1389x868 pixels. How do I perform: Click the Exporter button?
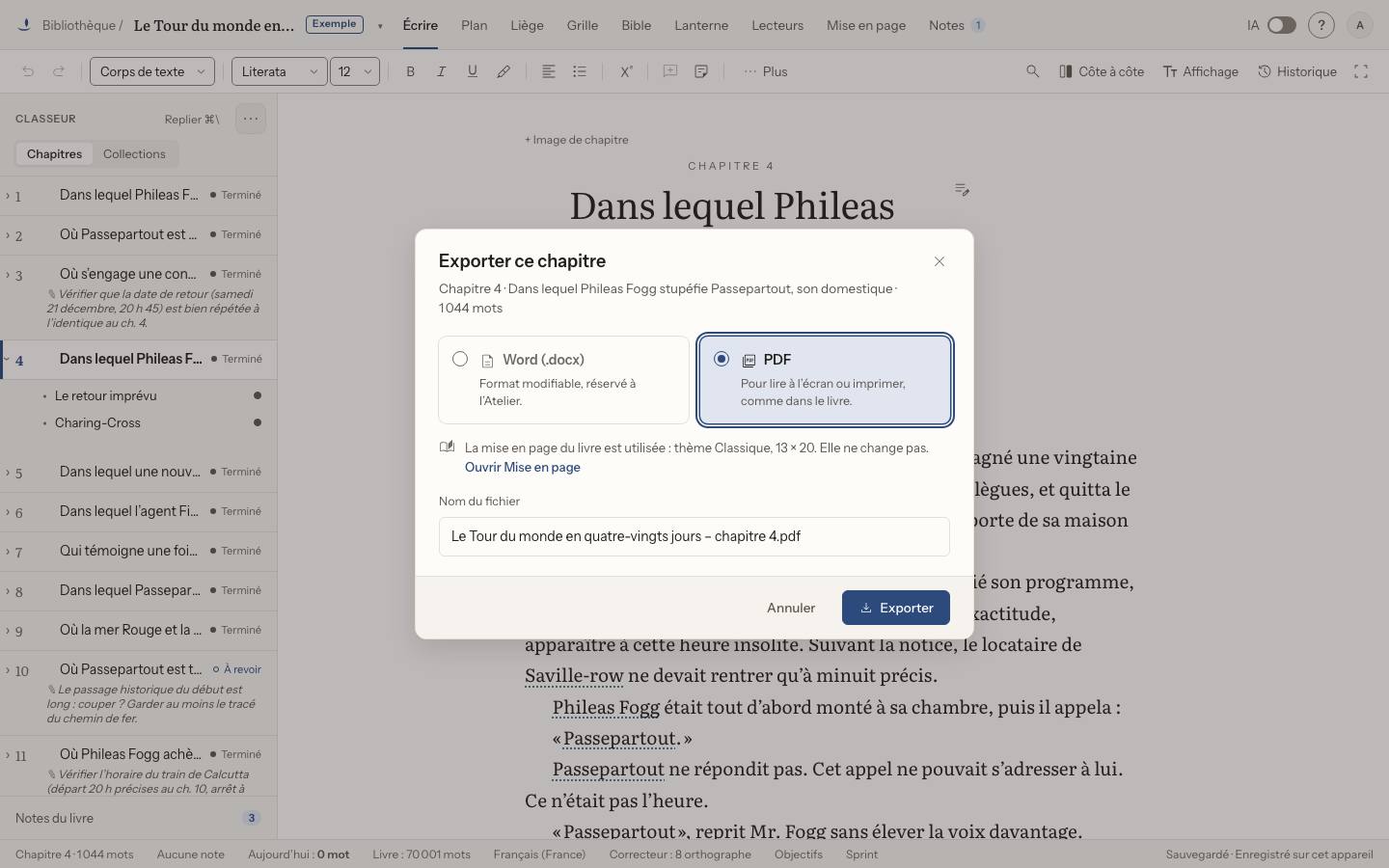click(896, 608)
